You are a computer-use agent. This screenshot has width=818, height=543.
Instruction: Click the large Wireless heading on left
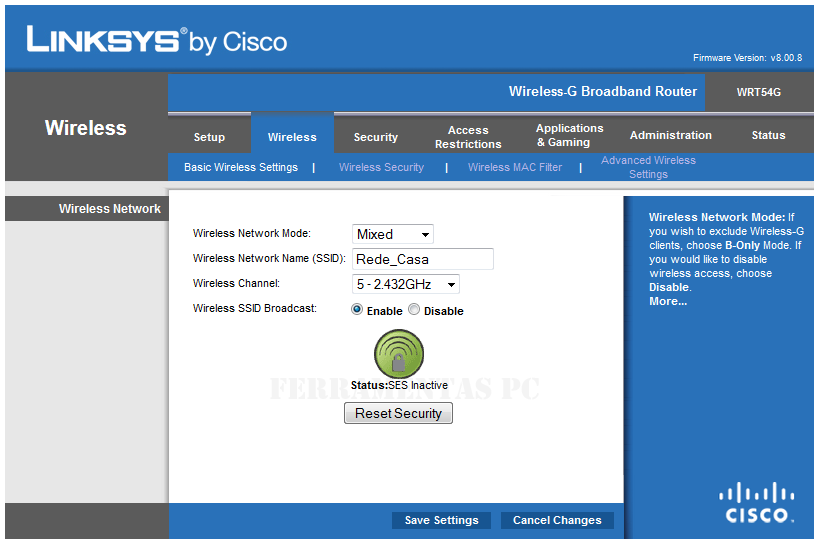click(x=86, y=128)
